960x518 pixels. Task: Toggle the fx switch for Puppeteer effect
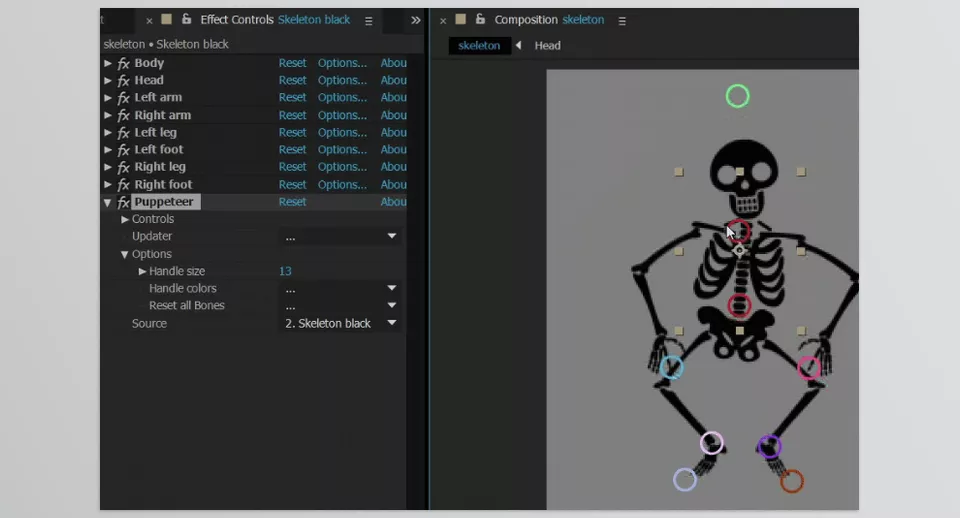coord(123,202)
